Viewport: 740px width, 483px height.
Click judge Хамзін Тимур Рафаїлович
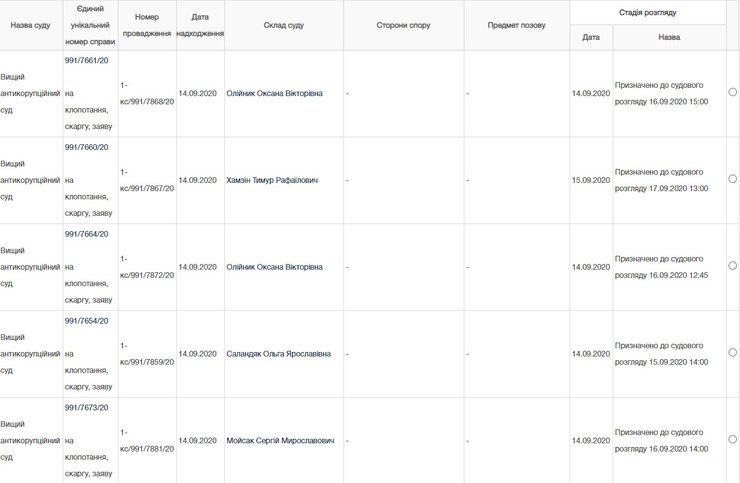pyautogui.click(x=272, y=180)
